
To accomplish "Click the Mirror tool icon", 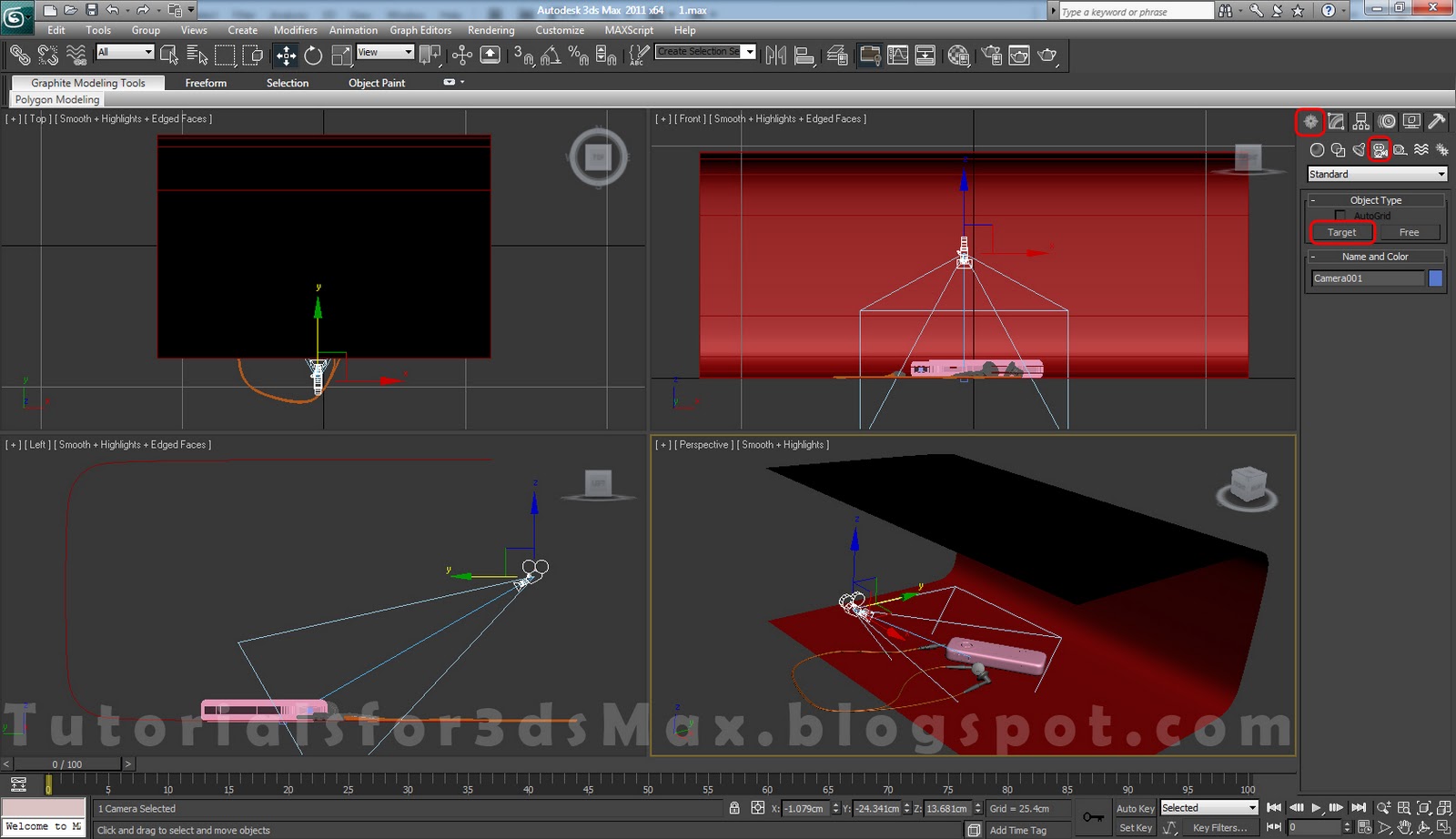I will tap(775, 56).
